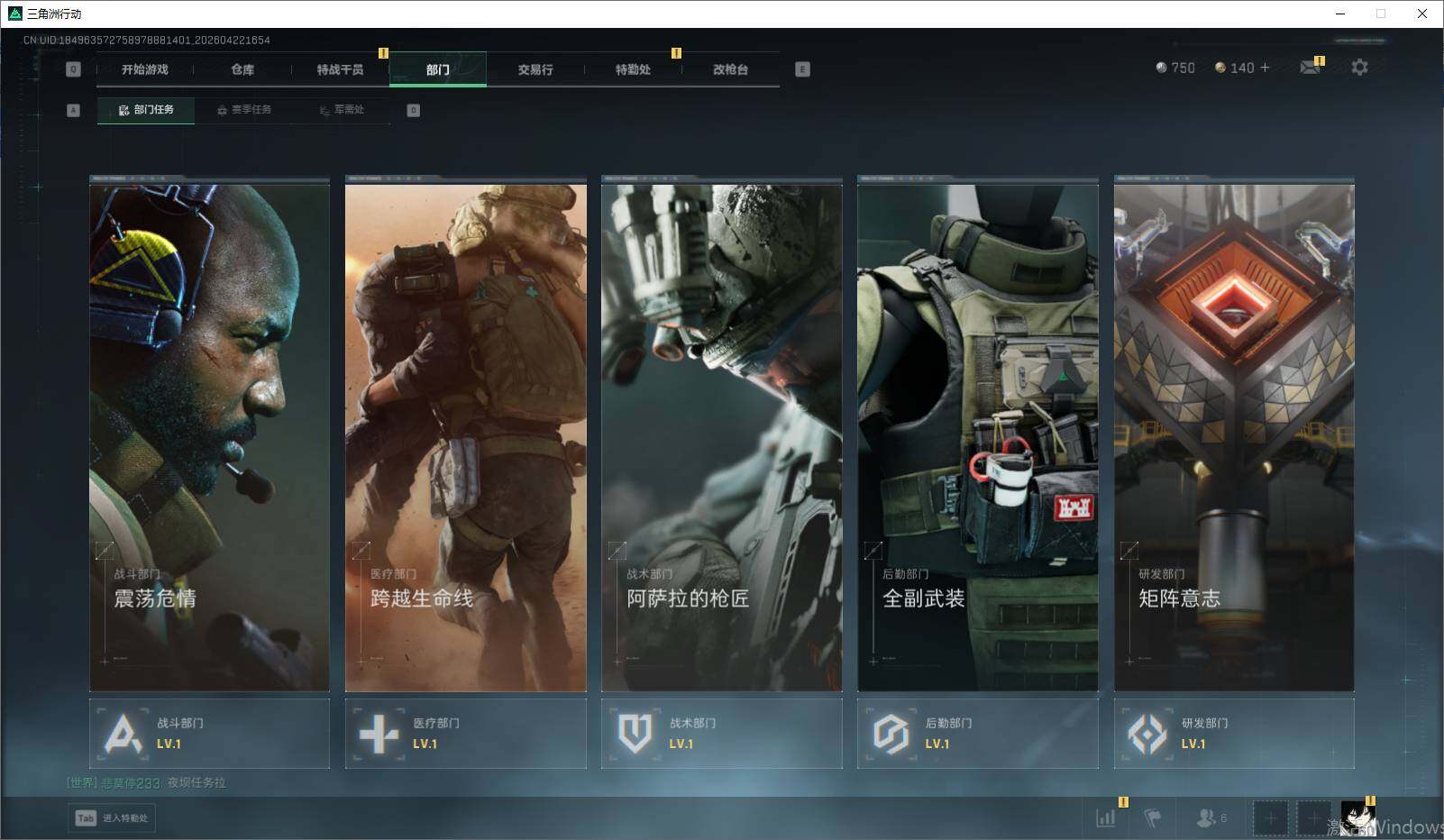Click the flags icon in bottom bar
Image resolution: width=1444 pixels, height=840 pixels.
tap(1152, 817)
